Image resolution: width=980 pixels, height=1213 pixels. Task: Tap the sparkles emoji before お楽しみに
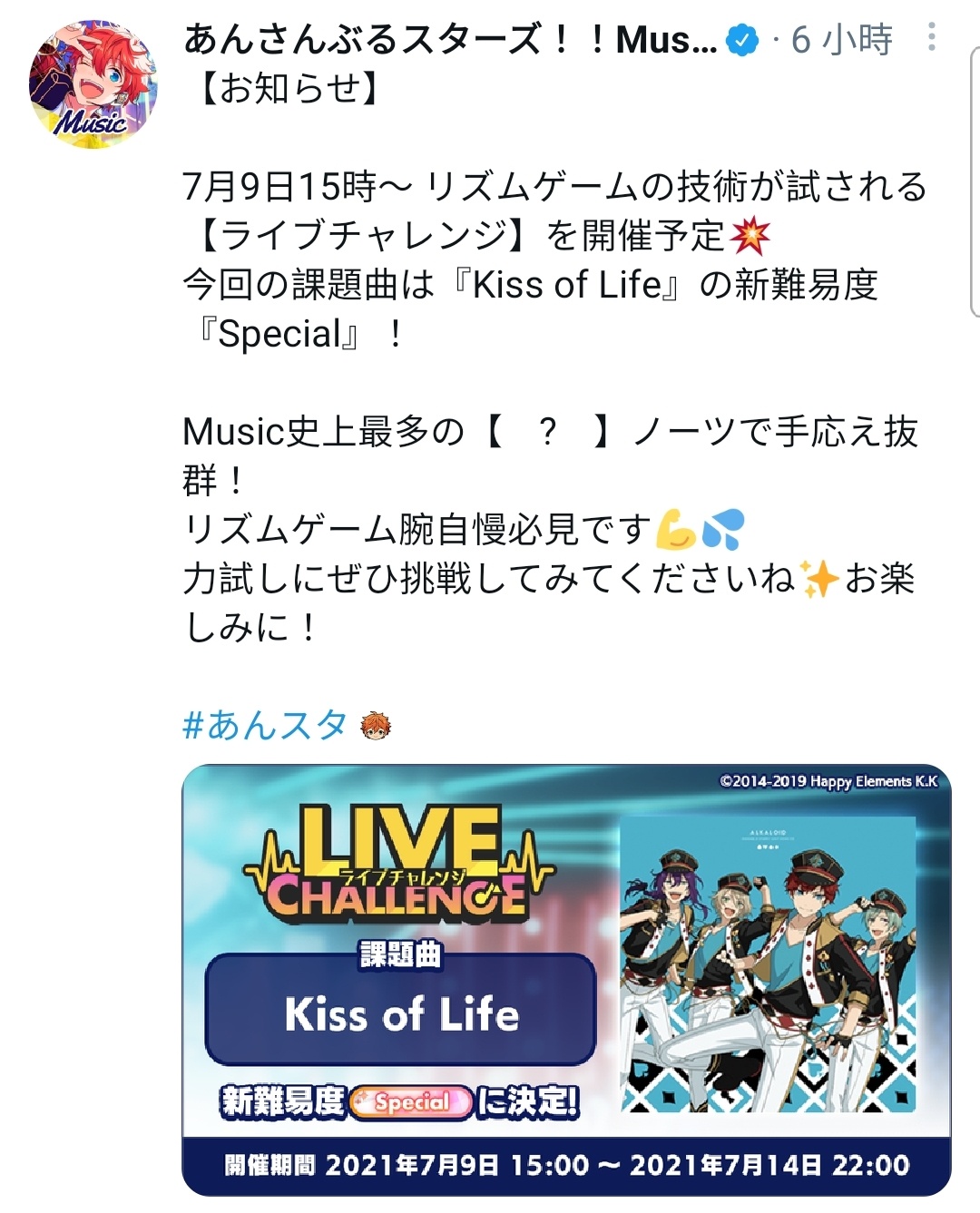coord(818,579)
